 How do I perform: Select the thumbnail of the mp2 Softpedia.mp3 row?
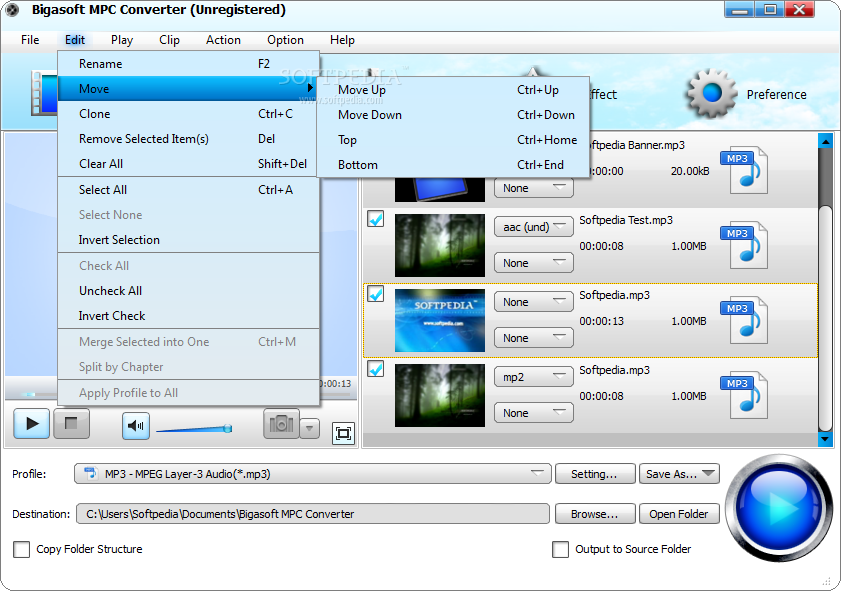(x=440, y=395)
